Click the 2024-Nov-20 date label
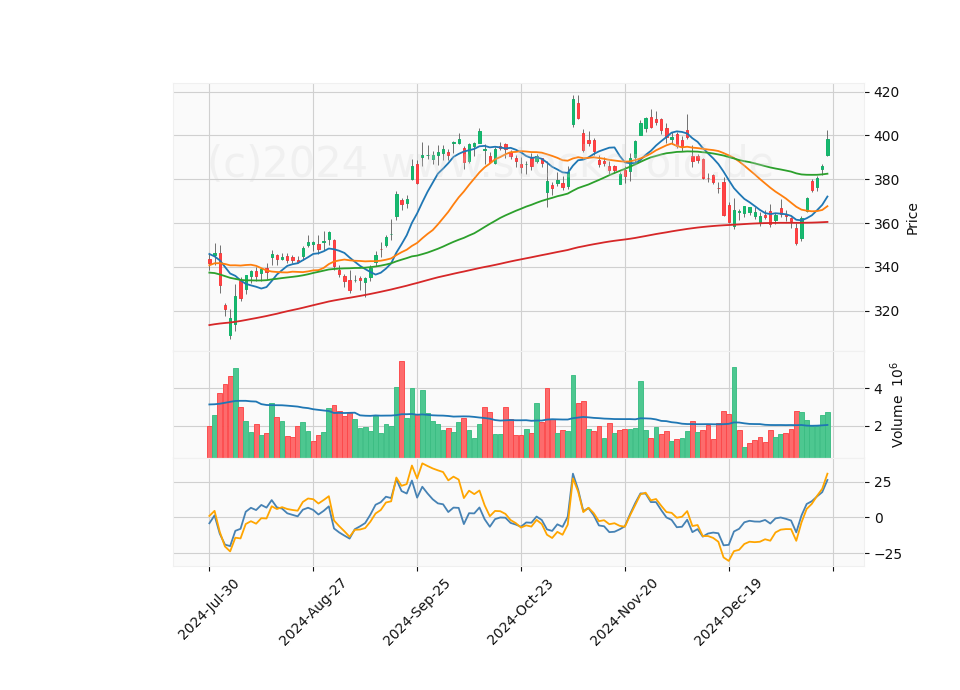 click(x=623, y=612)
